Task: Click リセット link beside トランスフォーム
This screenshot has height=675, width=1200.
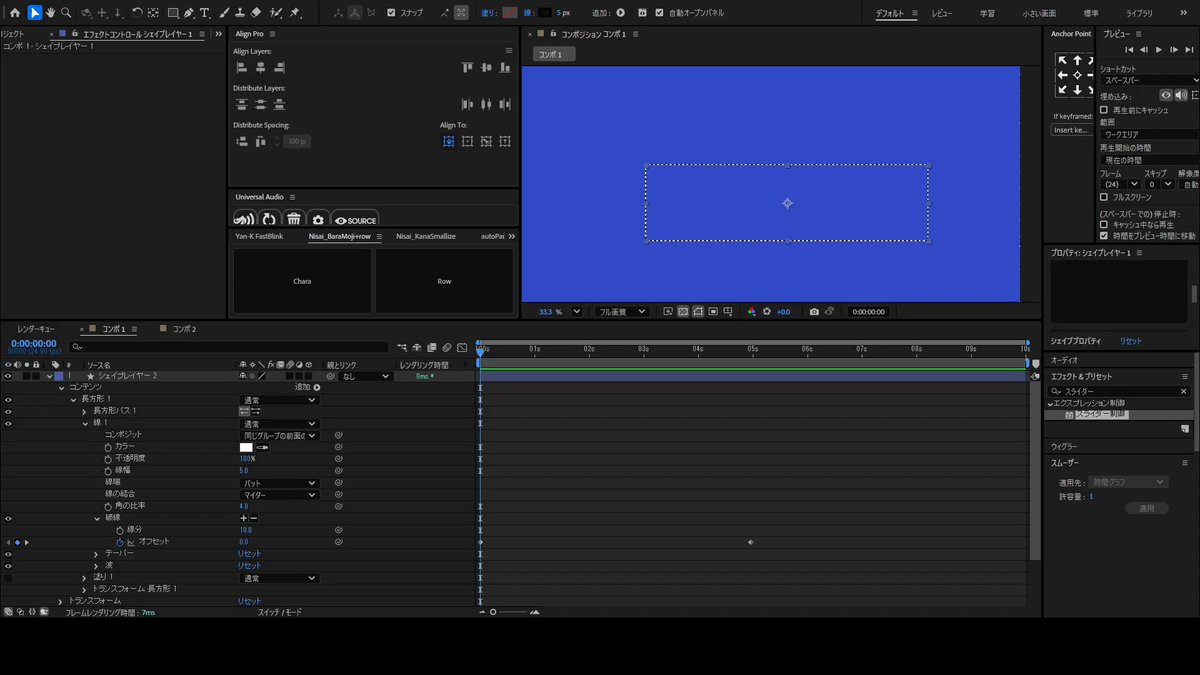Action: point(249,601)
